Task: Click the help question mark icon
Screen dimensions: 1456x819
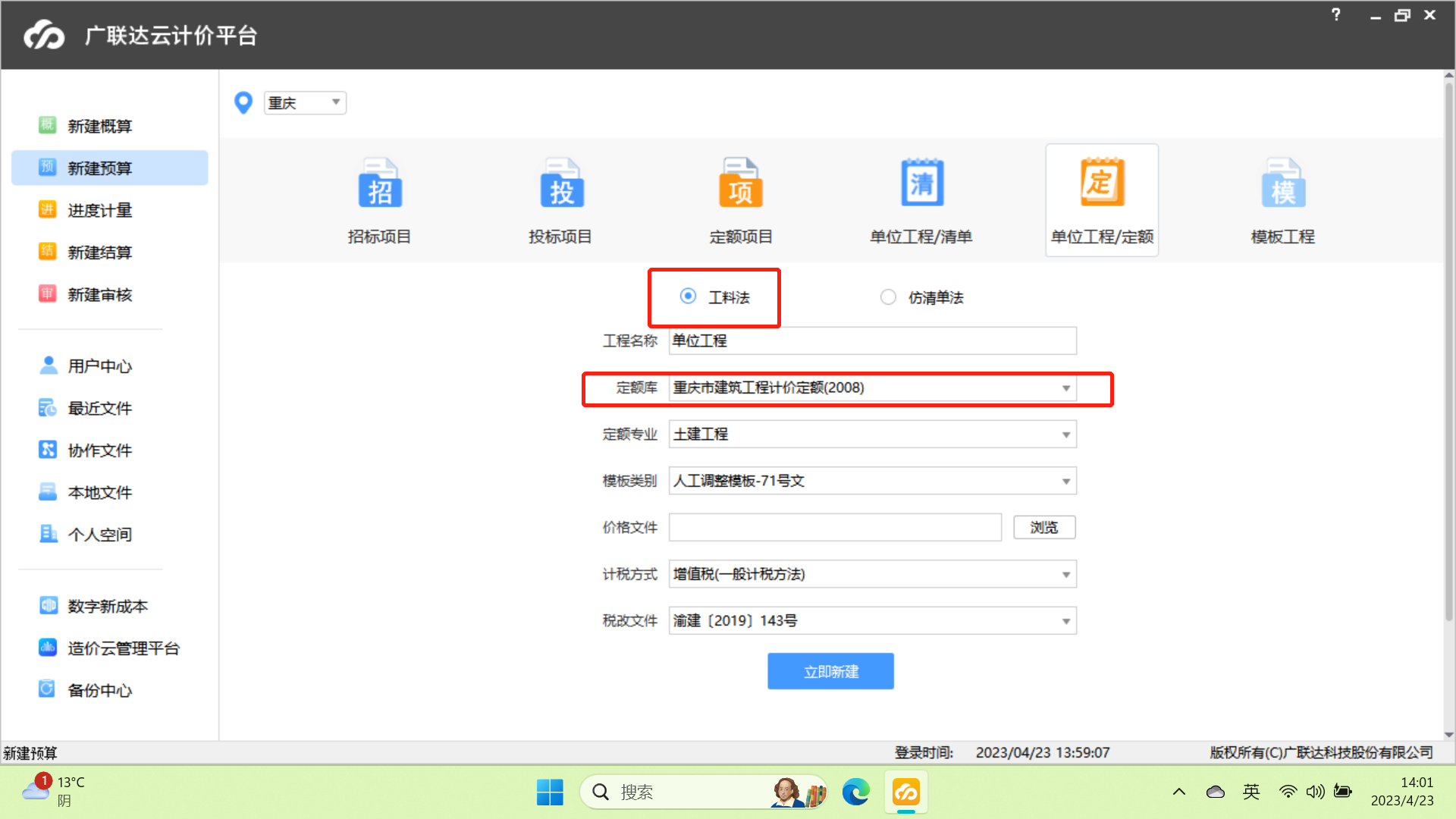Action: pos(1336,14)
